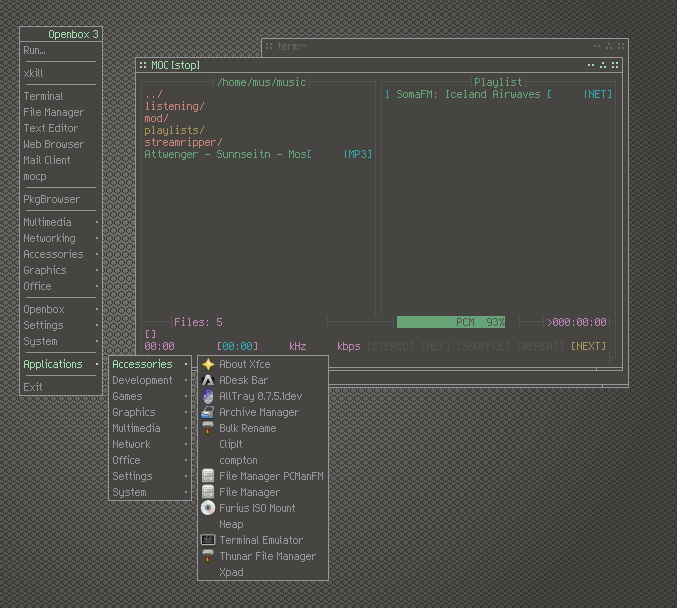Toggle NEXT in MOC status bar
677x608 pixels.
click(588, 346)
